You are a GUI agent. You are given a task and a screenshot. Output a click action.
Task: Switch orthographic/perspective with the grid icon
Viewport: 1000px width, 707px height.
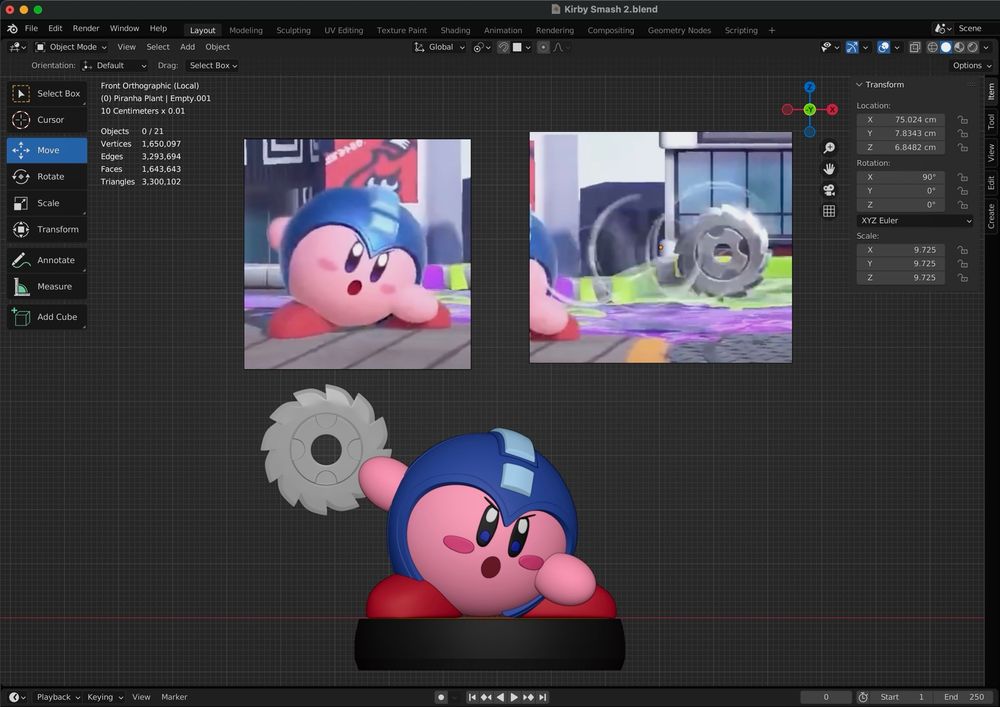829,211
